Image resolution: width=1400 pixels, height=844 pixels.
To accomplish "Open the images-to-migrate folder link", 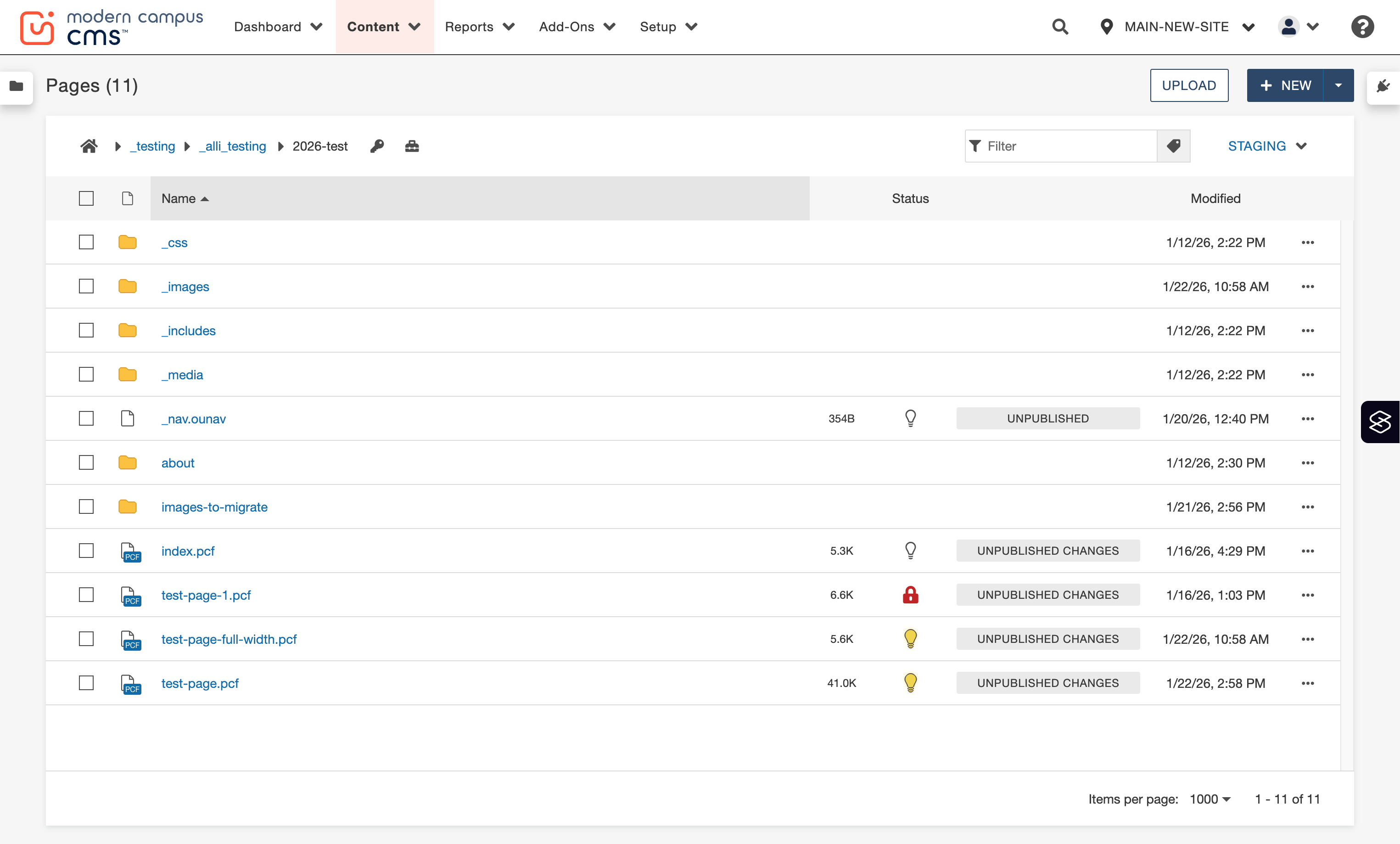I will click(214, 507).
